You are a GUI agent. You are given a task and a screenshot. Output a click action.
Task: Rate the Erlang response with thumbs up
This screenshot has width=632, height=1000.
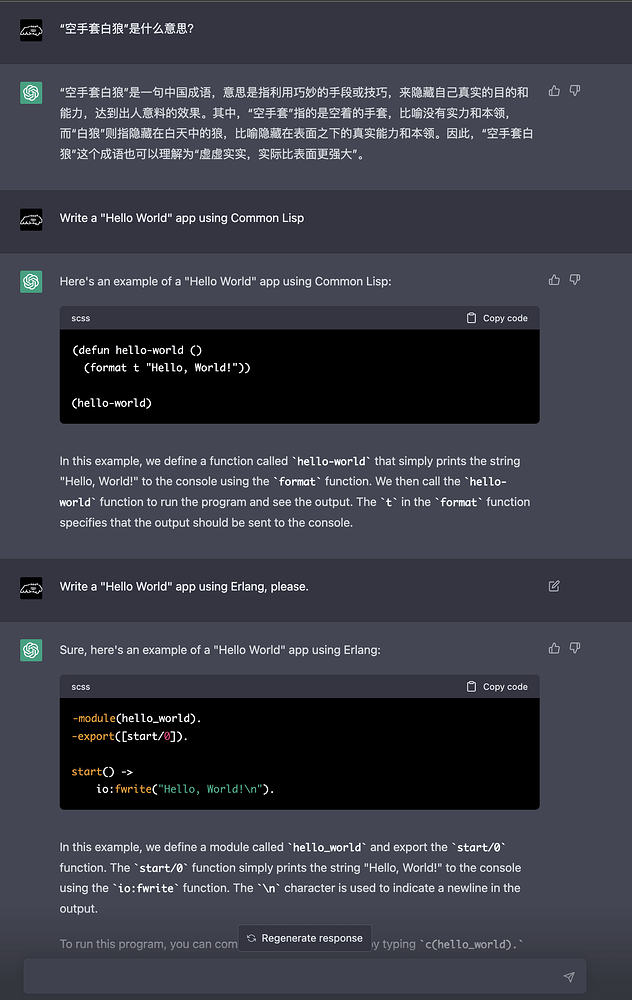click(x=554, y=648)
